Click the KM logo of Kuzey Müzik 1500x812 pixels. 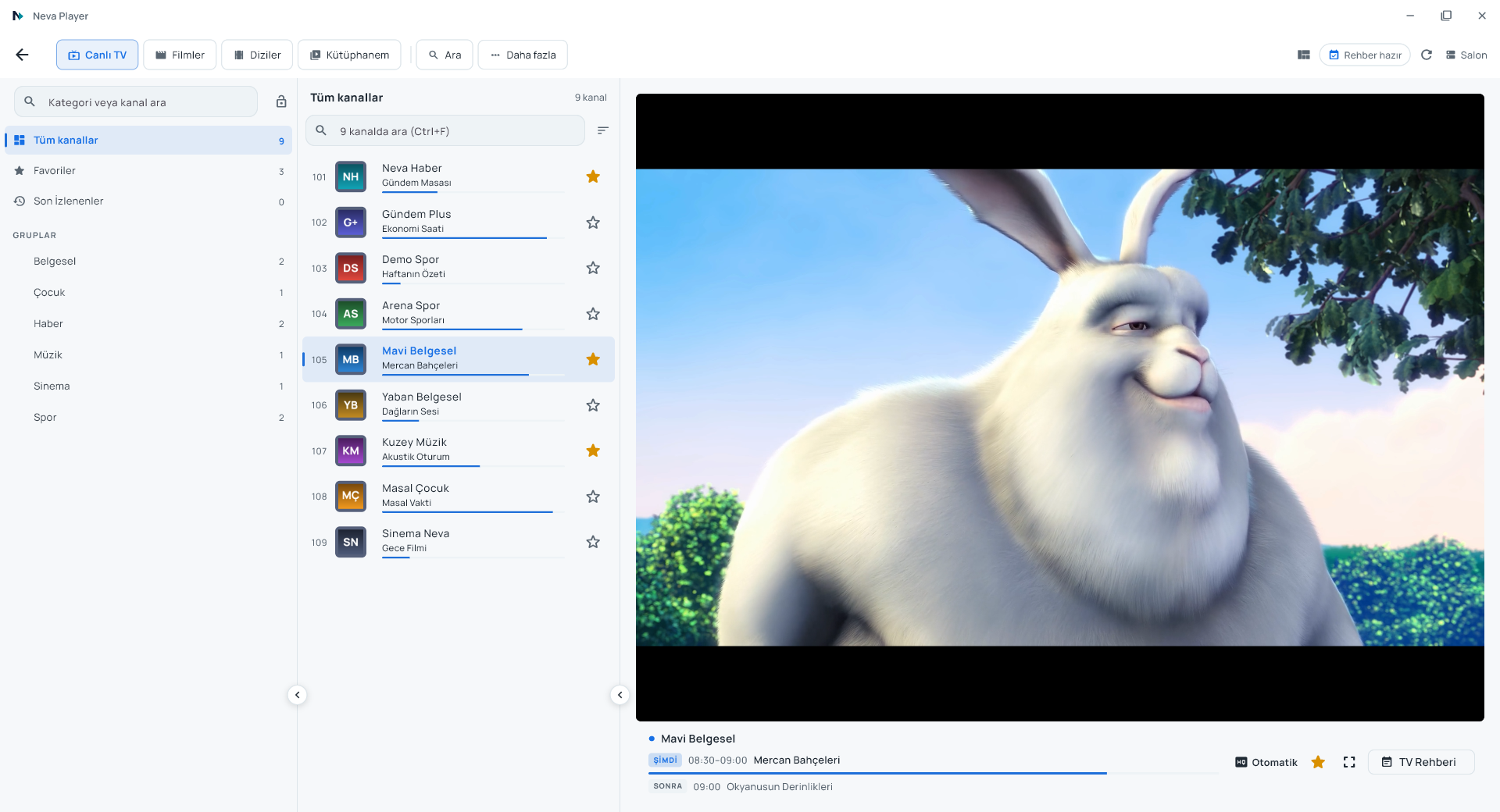(x=351, y=451)
